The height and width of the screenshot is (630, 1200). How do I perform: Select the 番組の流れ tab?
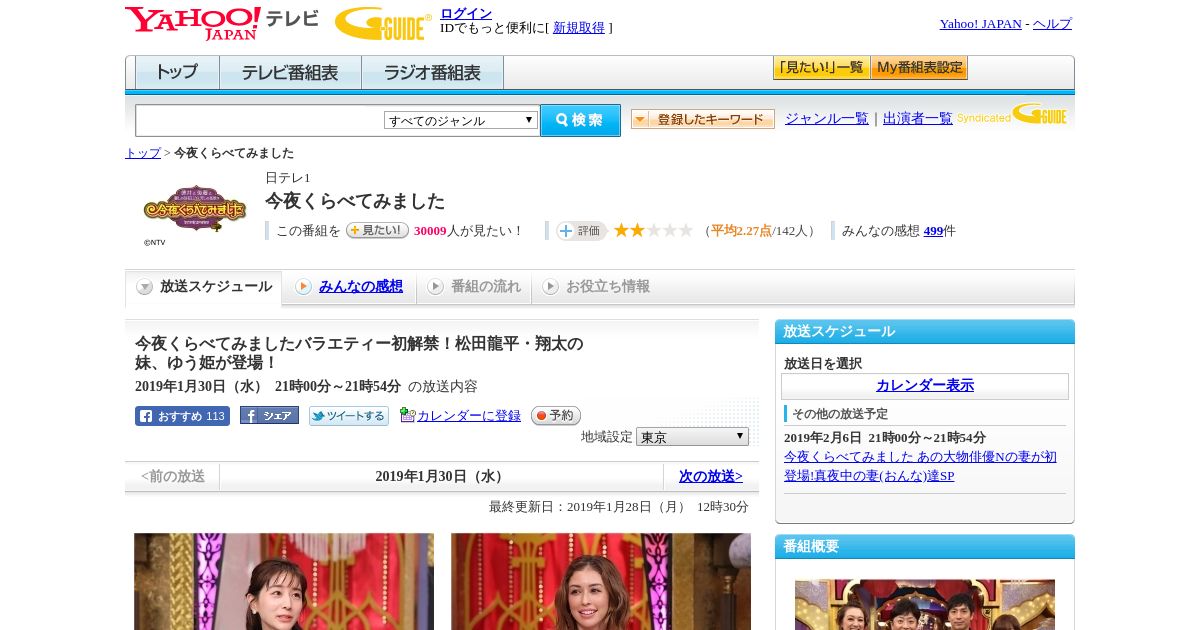point(474,287)
